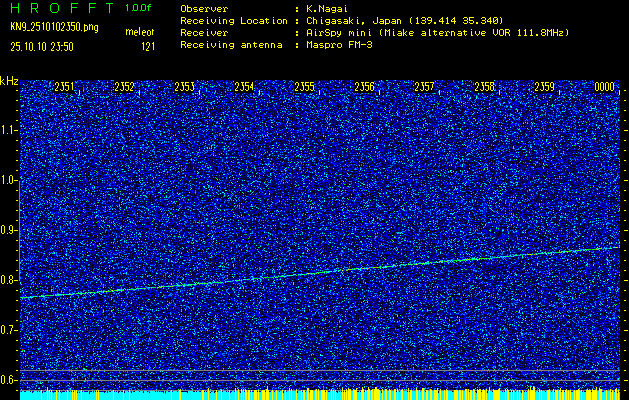This screenshot has width=629, height=400.
Task: Click the HROFFT title text
Action: click(58, 7)
